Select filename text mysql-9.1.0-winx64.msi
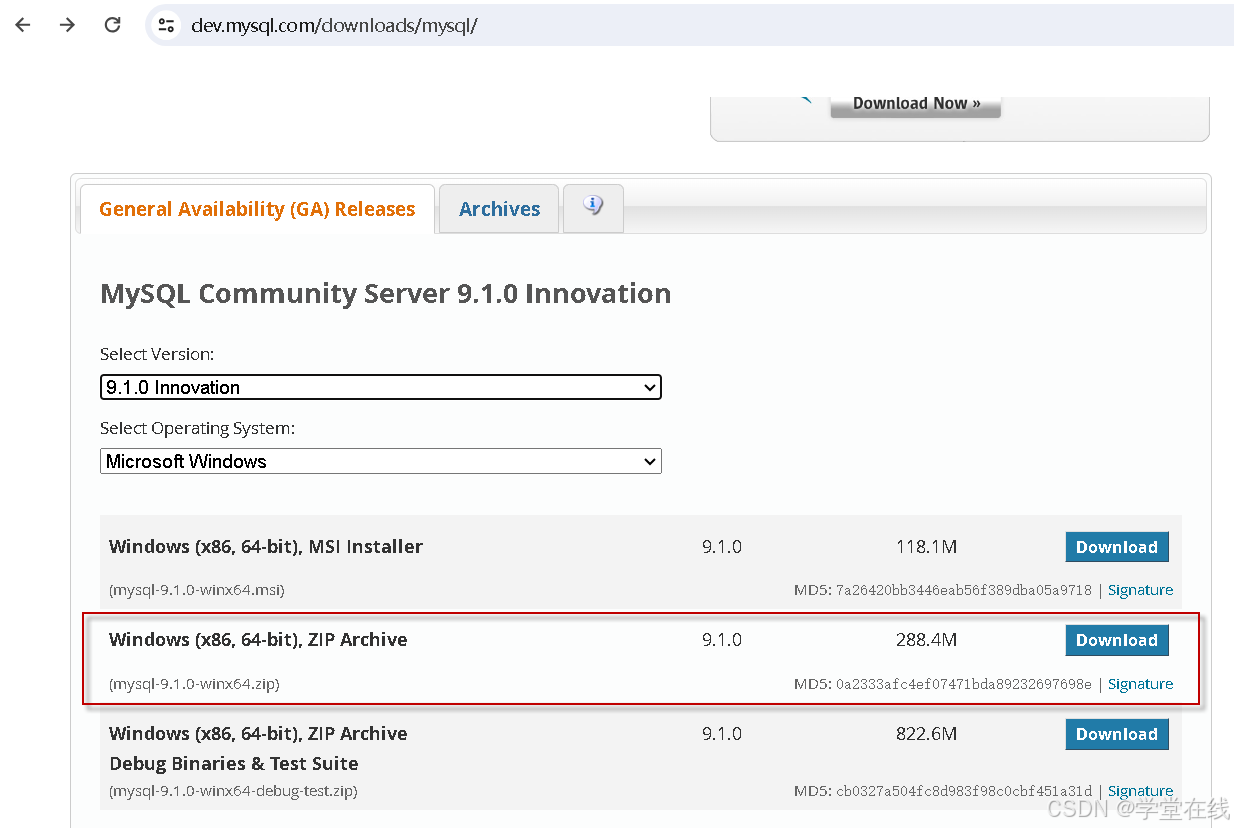Screen dimensions: 1234x828 (x=197, y=590)
